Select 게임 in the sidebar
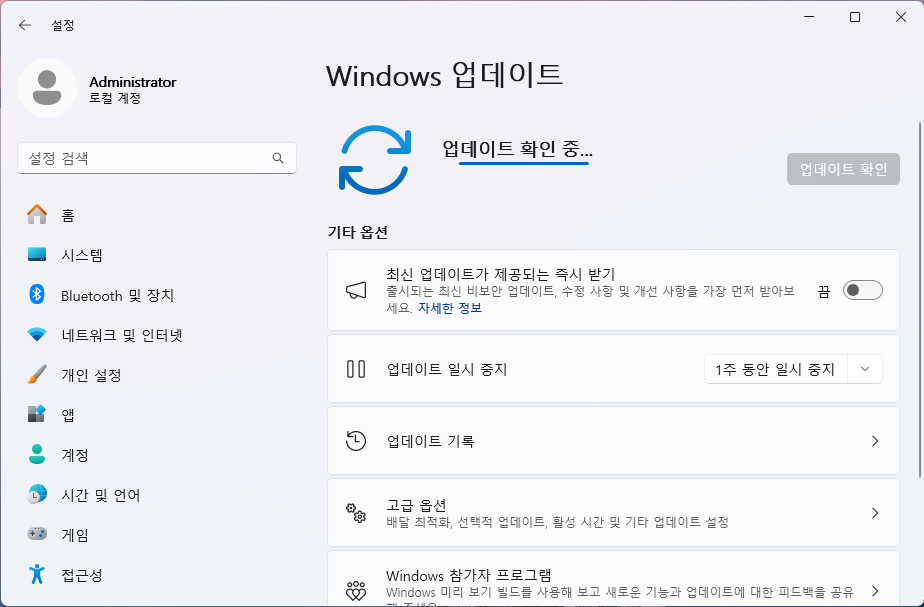The width and height of the screenshot is (924, 607). click(157, 535)
